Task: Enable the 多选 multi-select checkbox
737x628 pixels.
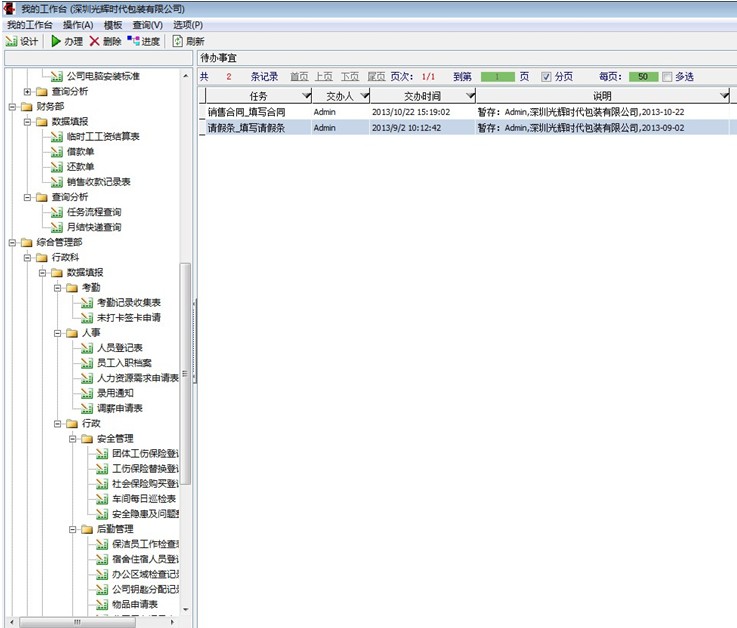Action: pyautogui.click(x=667, y=76)
